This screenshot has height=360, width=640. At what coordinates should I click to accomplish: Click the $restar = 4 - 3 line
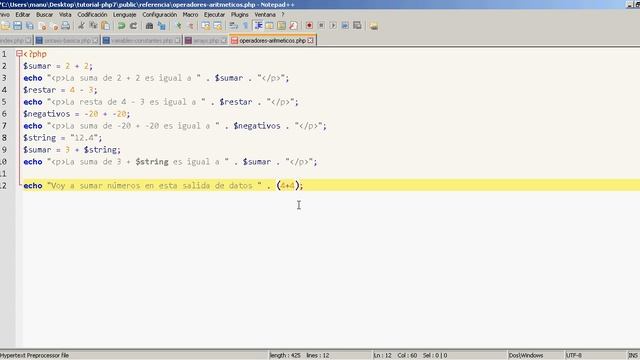60,90
